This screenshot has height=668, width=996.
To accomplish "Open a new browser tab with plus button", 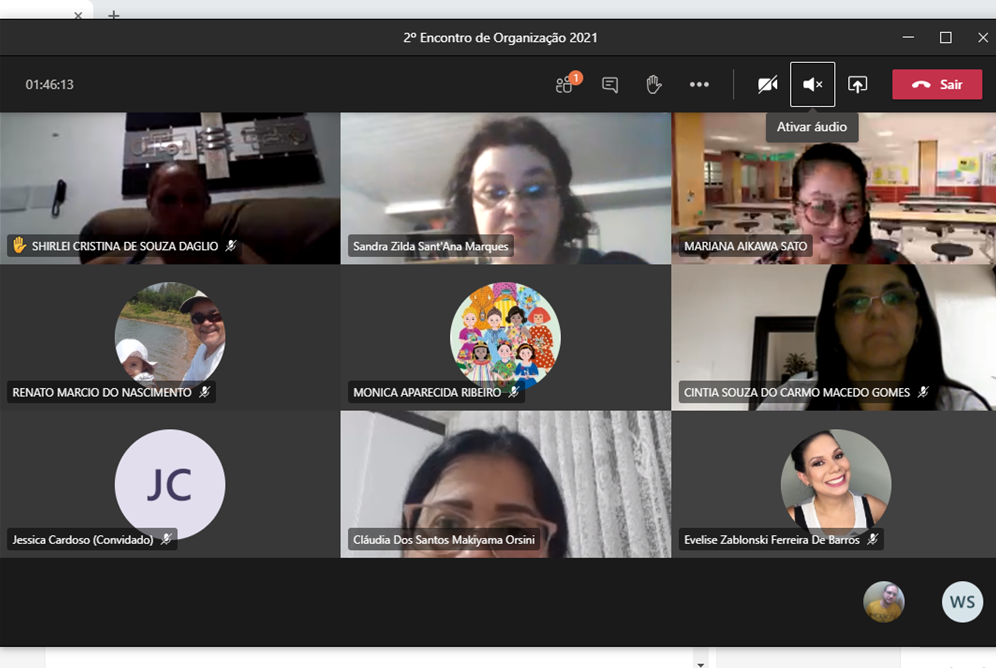I will 114,14.
